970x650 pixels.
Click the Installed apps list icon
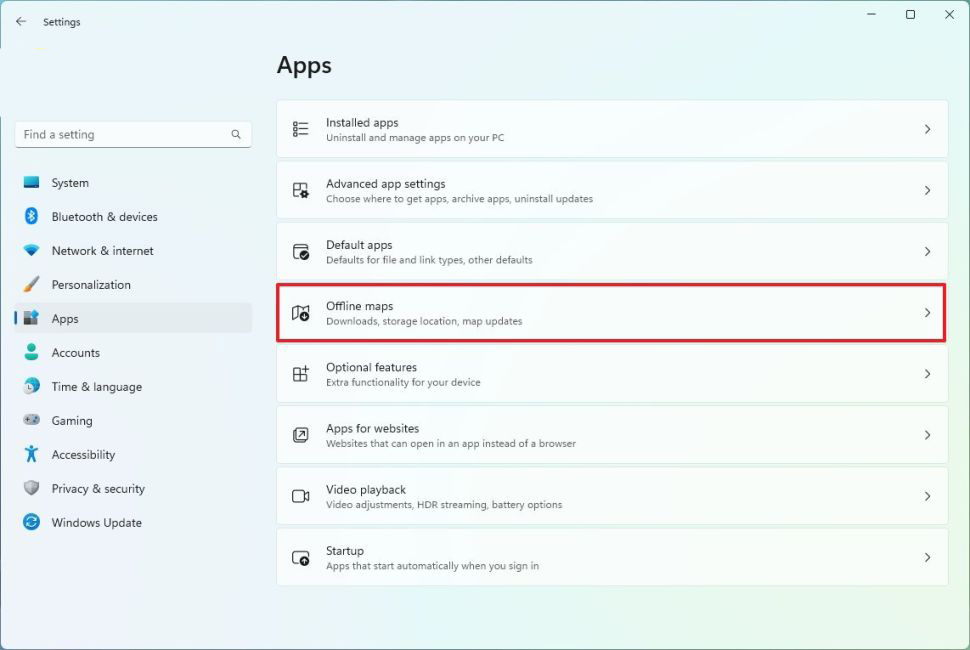pos(300,129)
